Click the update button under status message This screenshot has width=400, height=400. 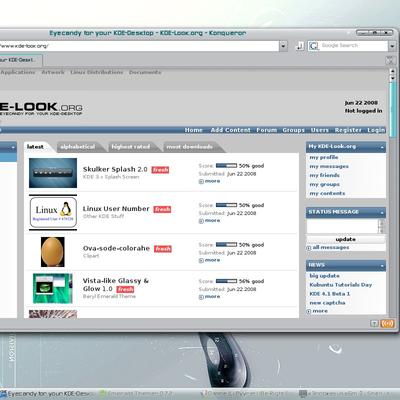[346, 239]
